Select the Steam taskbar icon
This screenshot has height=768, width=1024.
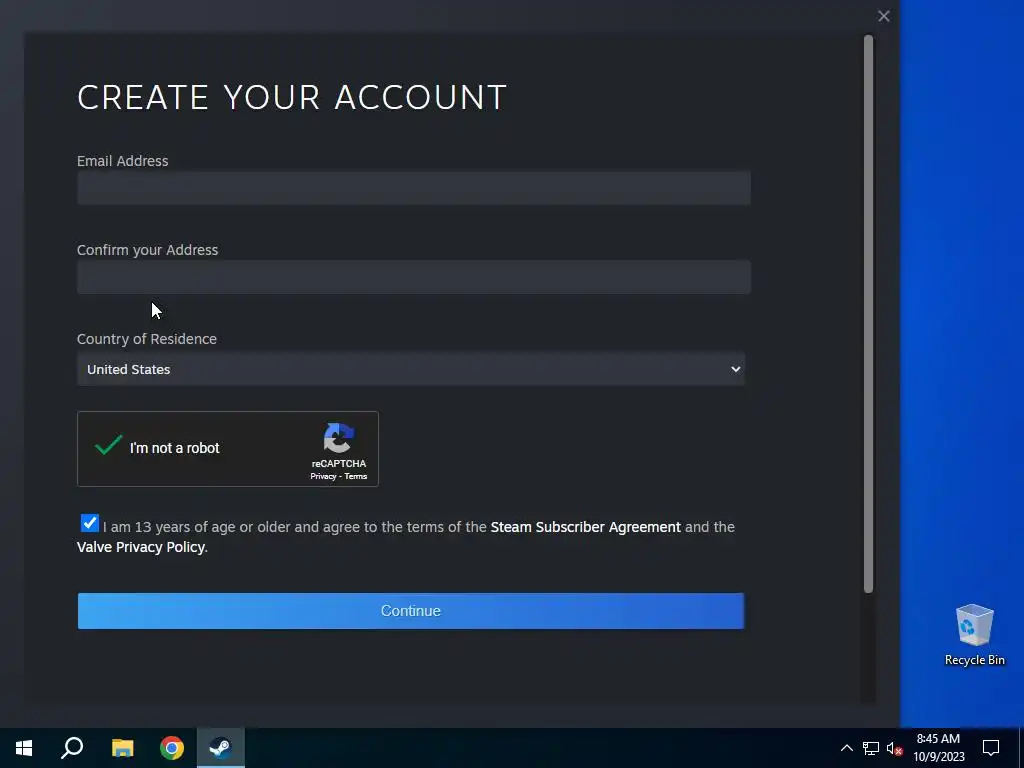coord(221,748)
